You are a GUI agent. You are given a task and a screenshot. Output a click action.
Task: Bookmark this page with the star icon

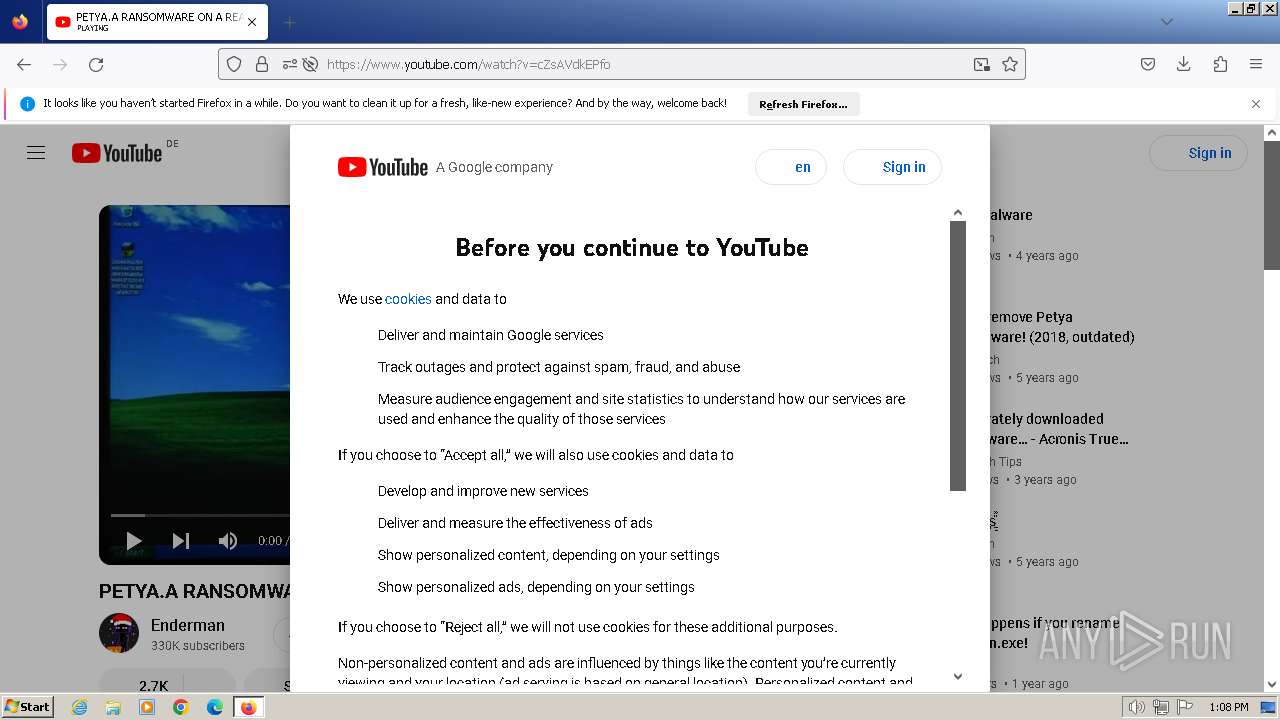point(1010,64)
